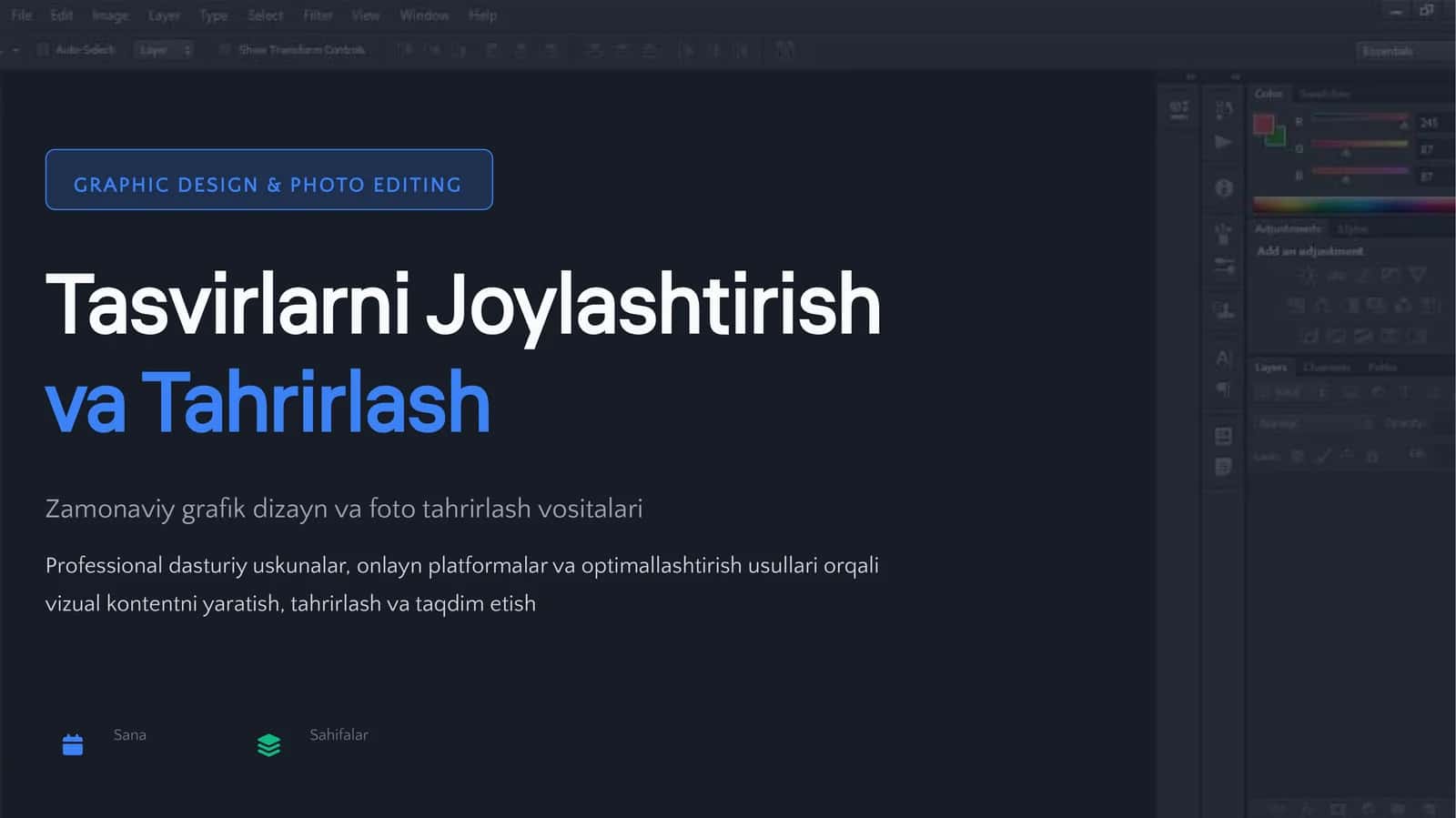Click the 'Add an adjustment' text
1456x818 pixels.
tap(1309, 251)
